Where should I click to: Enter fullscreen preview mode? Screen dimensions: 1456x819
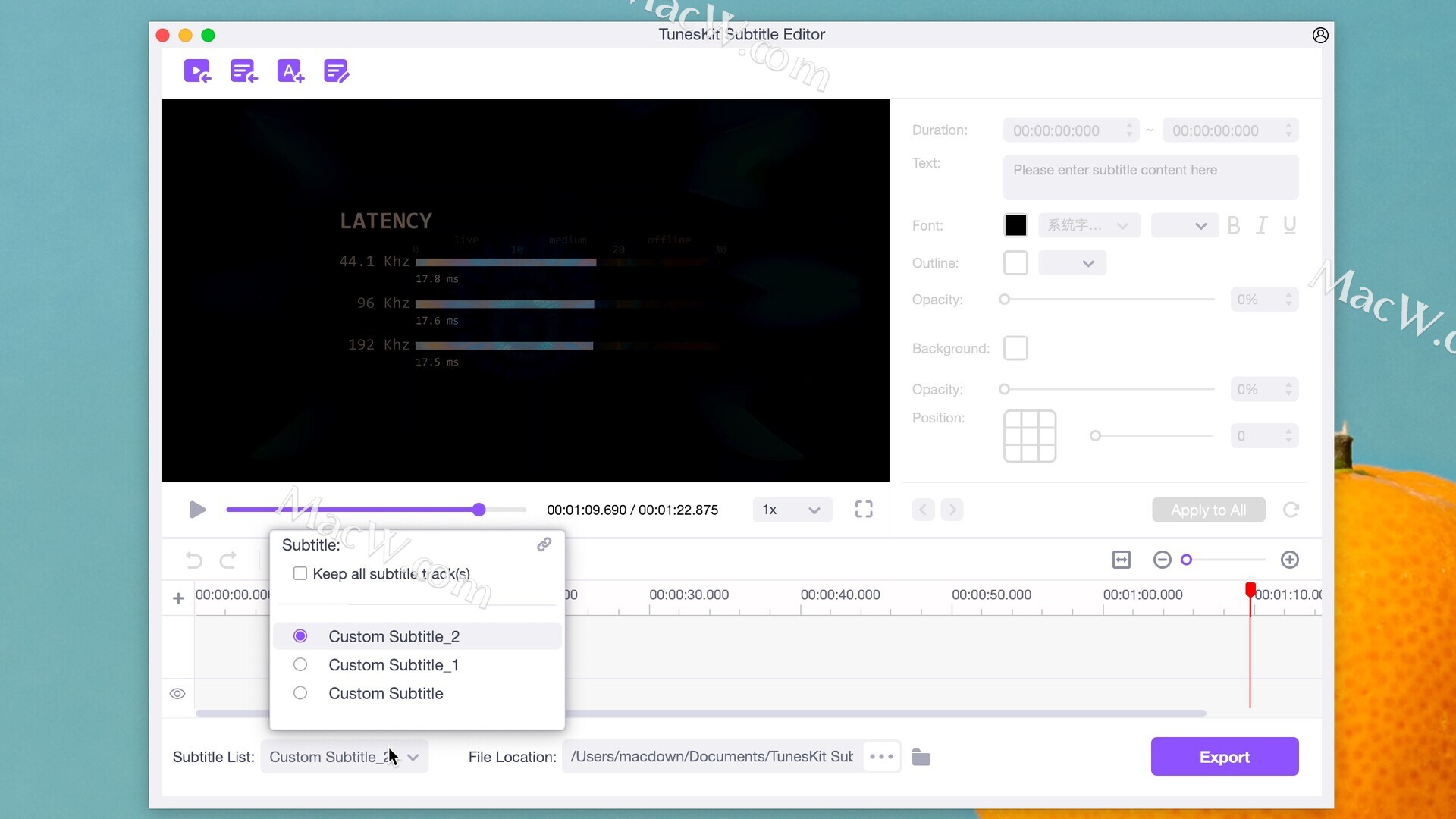coord(864,510)
